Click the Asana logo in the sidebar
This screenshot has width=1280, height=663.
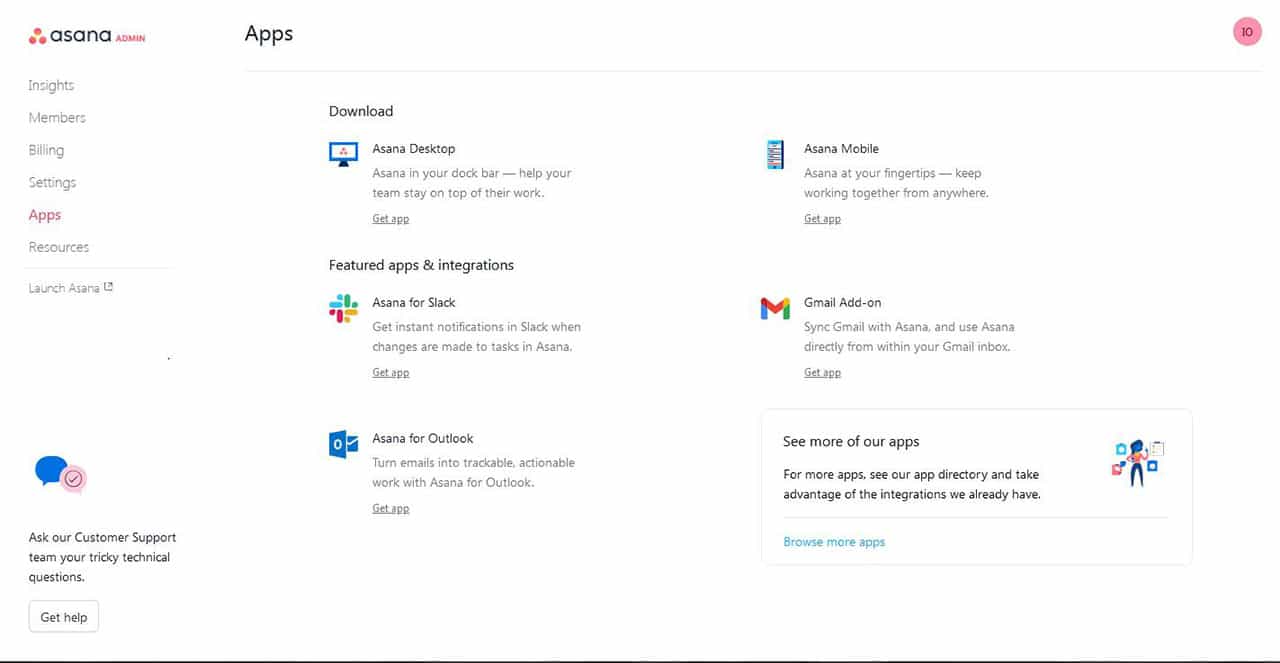pyautogui.click(x=87, y=37)
